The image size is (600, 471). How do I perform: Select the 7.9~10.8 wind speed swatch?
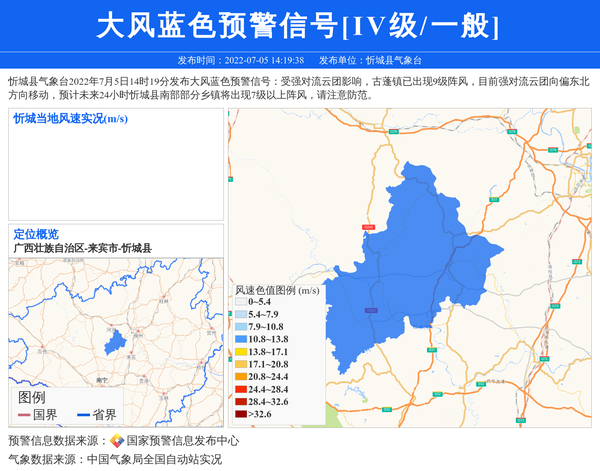(x=240, y=327)
